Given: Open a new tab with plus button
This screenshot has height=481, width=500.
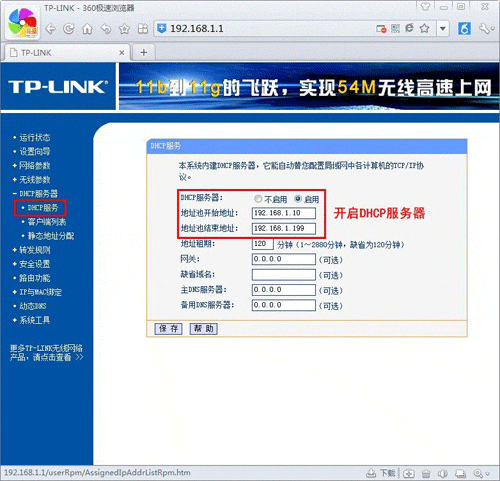Looking at the screenshot, I should [144, 52].
